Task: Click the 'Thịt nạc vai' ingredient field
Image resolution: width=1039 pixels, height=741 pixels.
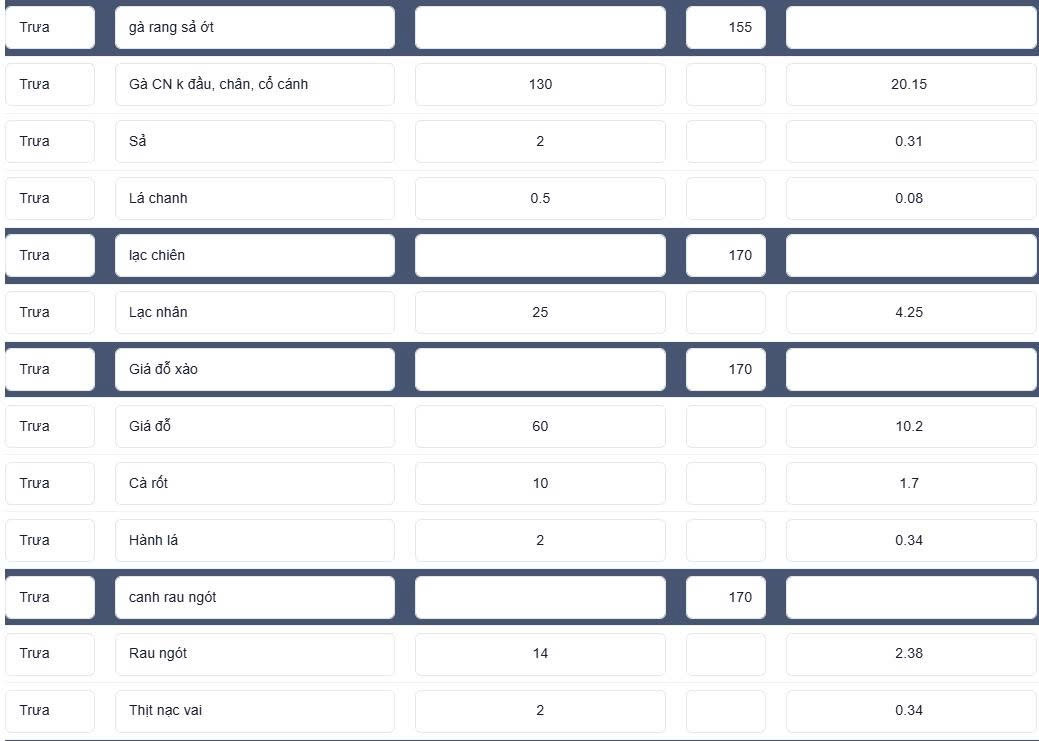Action: coord(254,711)
